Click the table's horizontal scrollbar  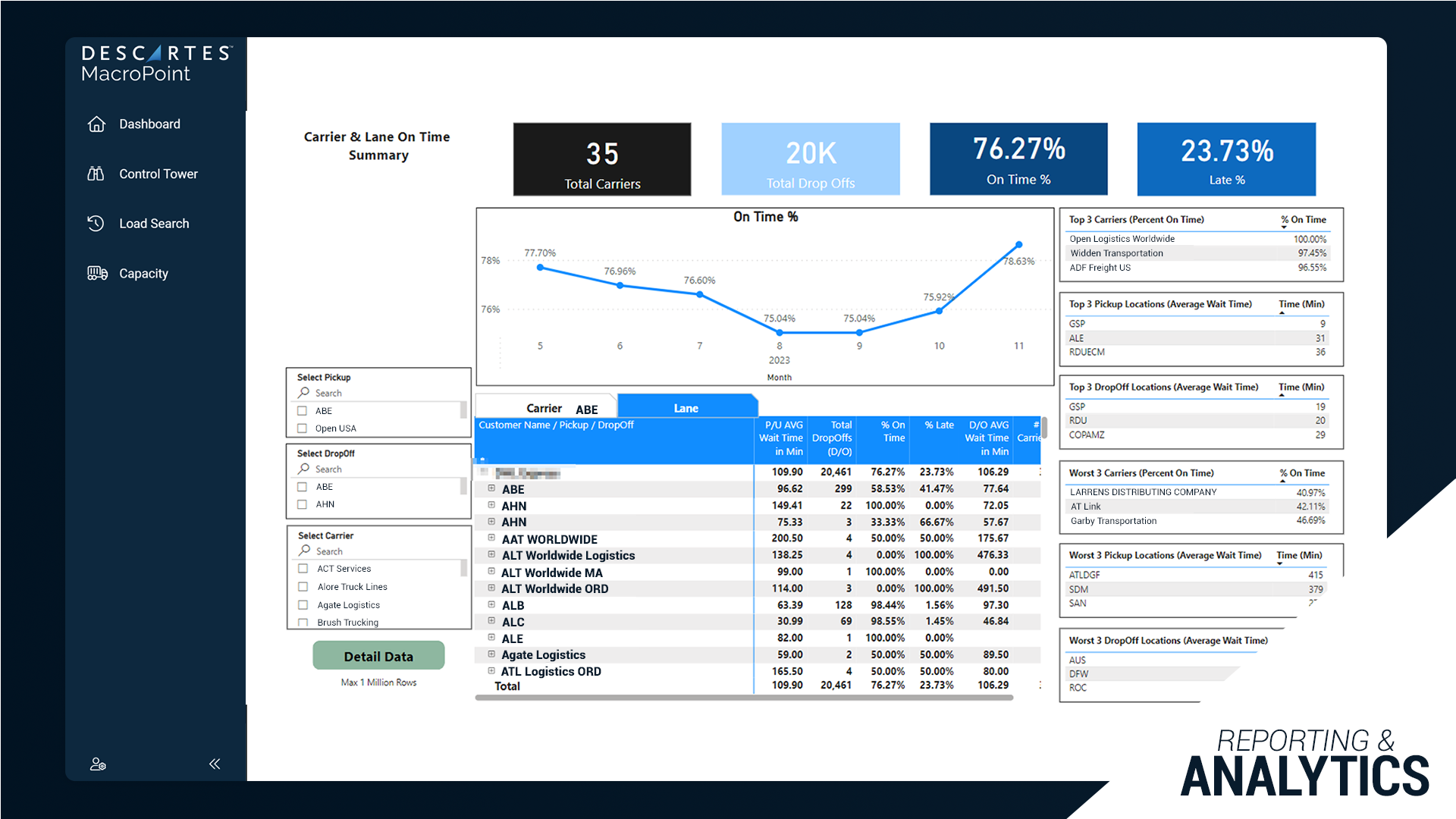point(743,698)
